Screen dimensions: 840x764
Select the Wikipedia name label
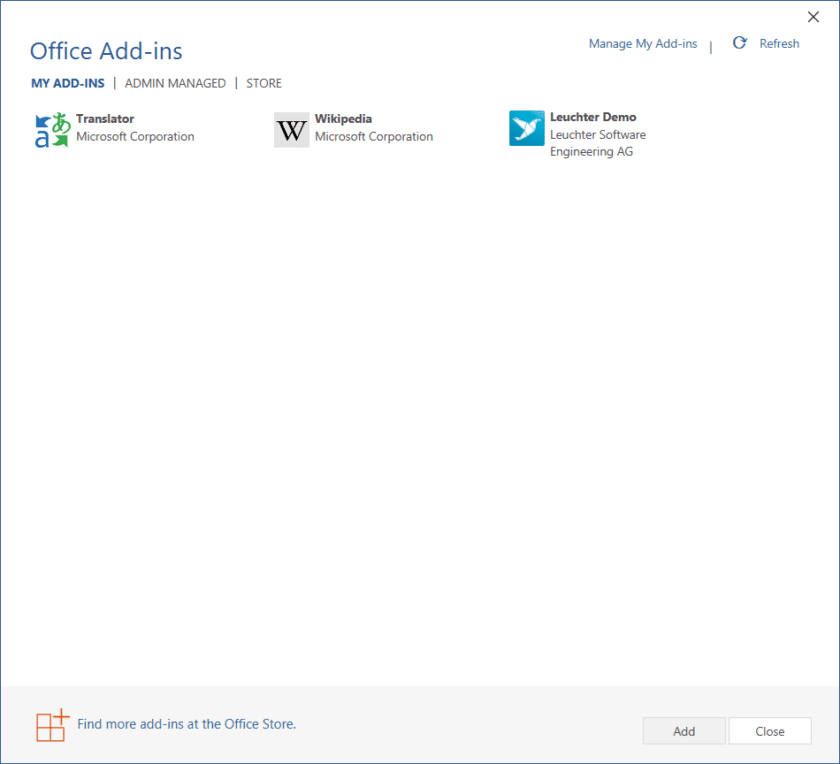[345, 118]
